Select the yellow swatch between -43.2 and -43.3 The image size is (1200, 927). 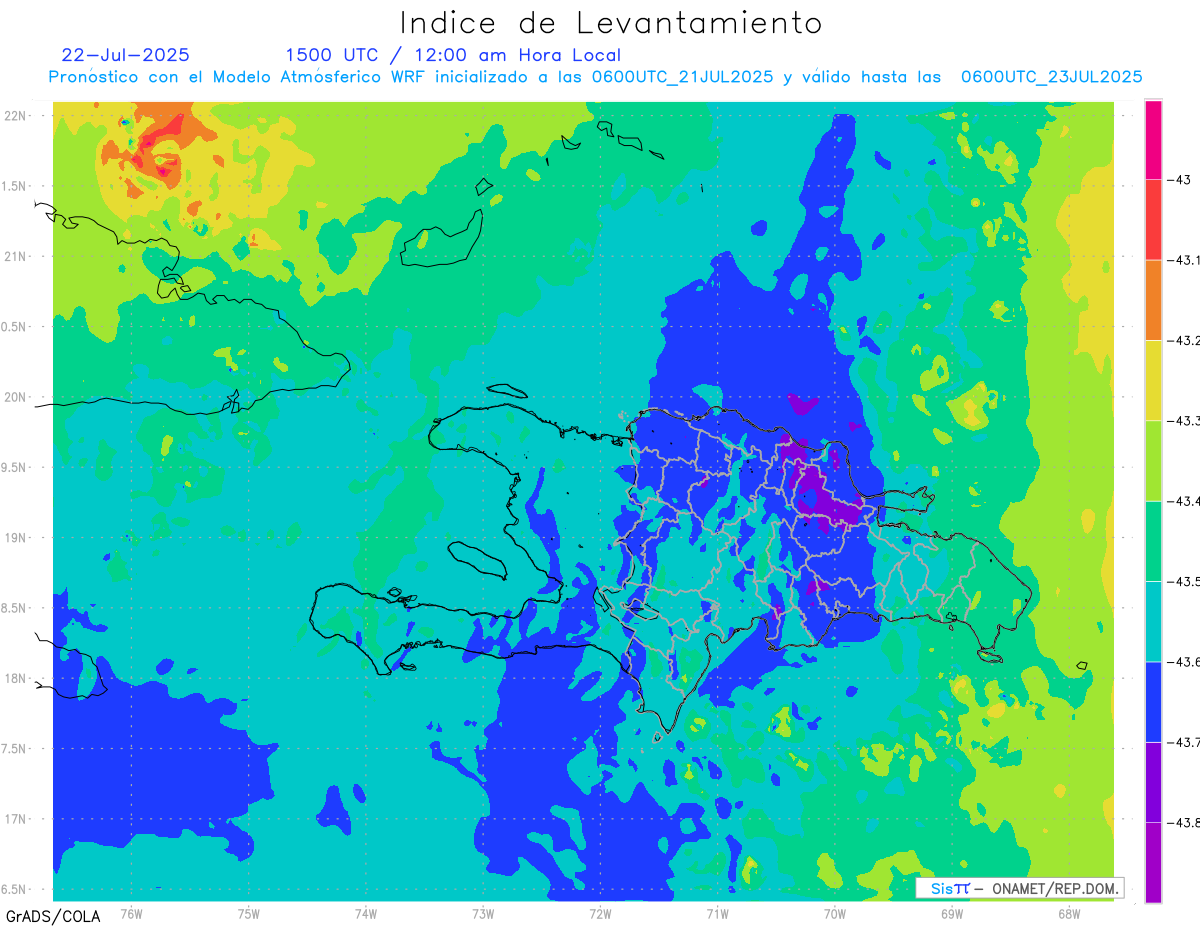point(1153,380)
